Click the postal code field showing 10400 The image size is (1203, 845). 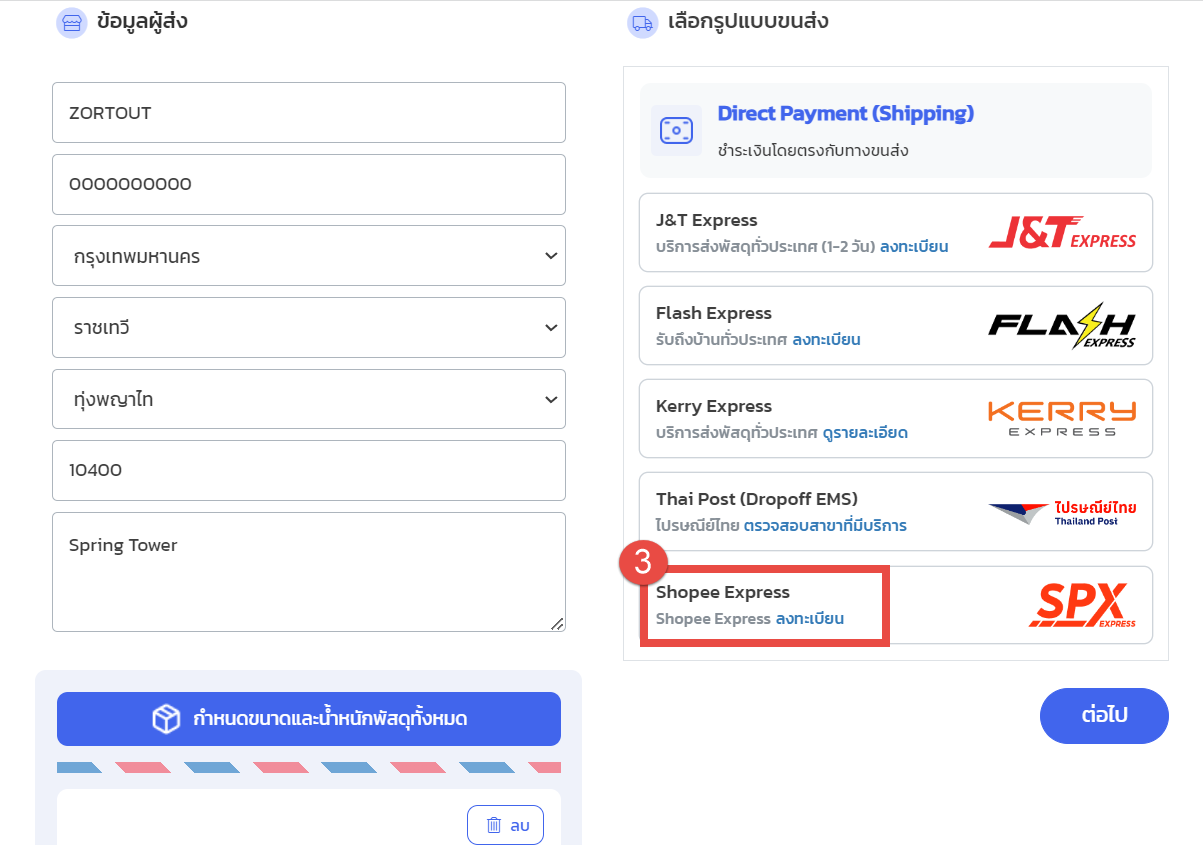309,470
